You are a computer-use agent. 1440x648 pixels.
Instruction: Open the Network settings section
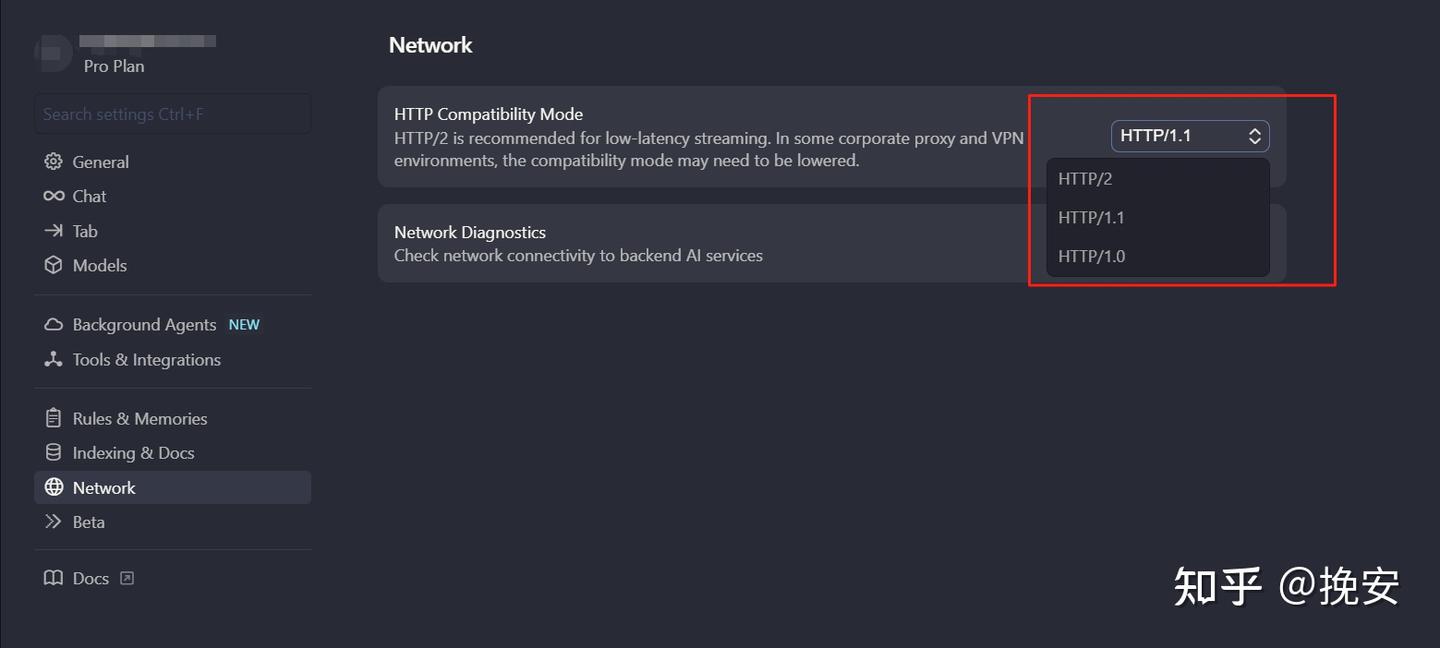coord(104,488)
